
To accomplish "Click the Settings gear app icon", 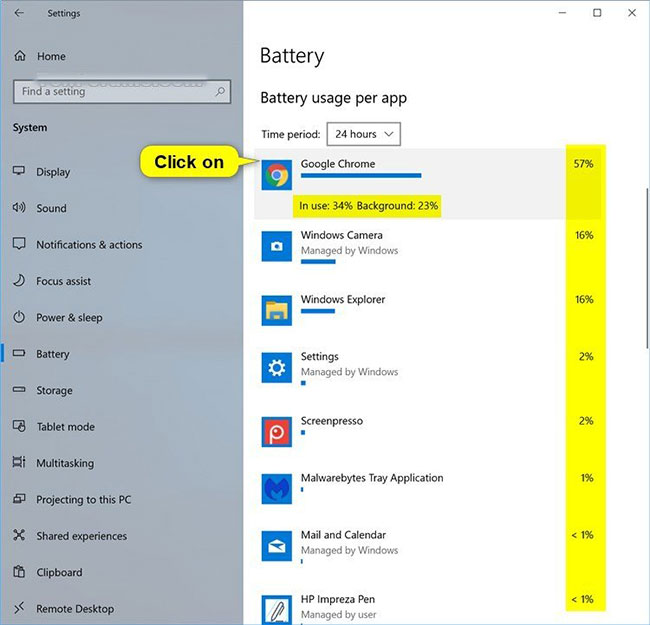I will click(276, 368).
